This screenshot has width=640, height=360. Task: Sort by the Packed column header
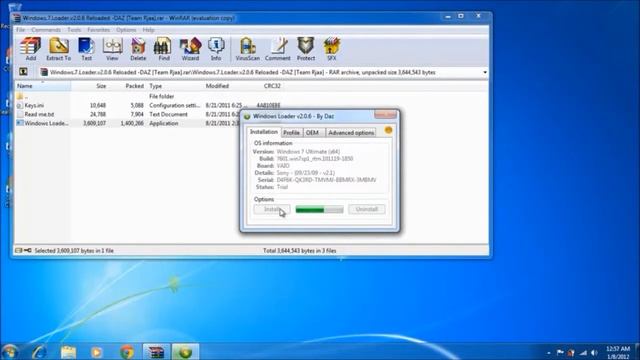tap(127, 86)
